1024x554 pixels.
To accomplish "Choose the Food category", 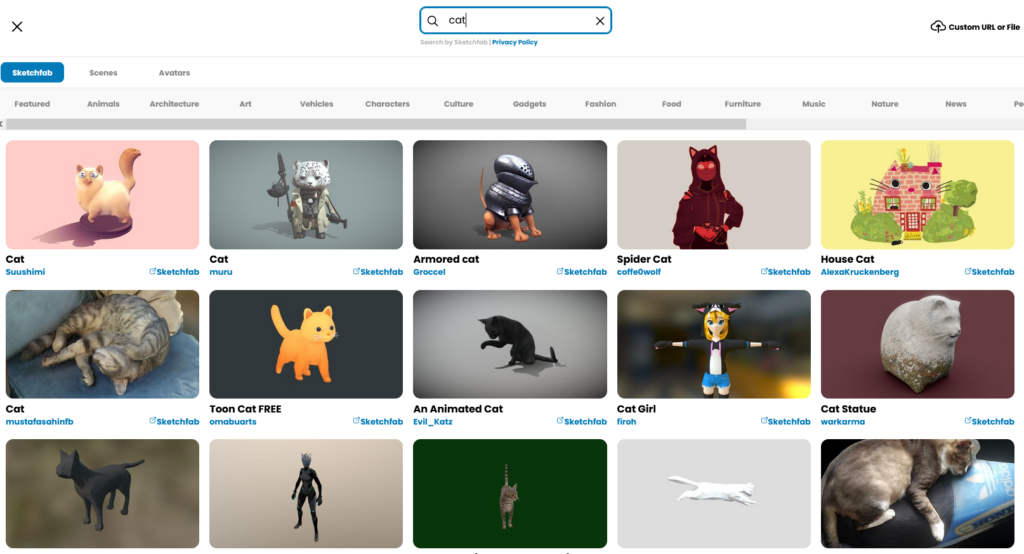I will pos(671,104).
